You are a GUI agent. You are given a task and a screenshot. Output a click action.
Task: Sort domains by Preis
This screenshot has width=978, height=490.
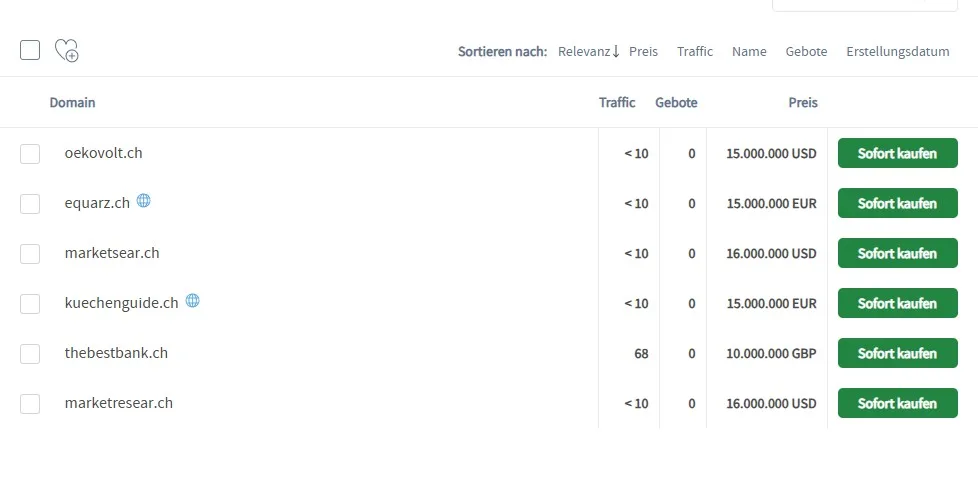pos(643,51)
